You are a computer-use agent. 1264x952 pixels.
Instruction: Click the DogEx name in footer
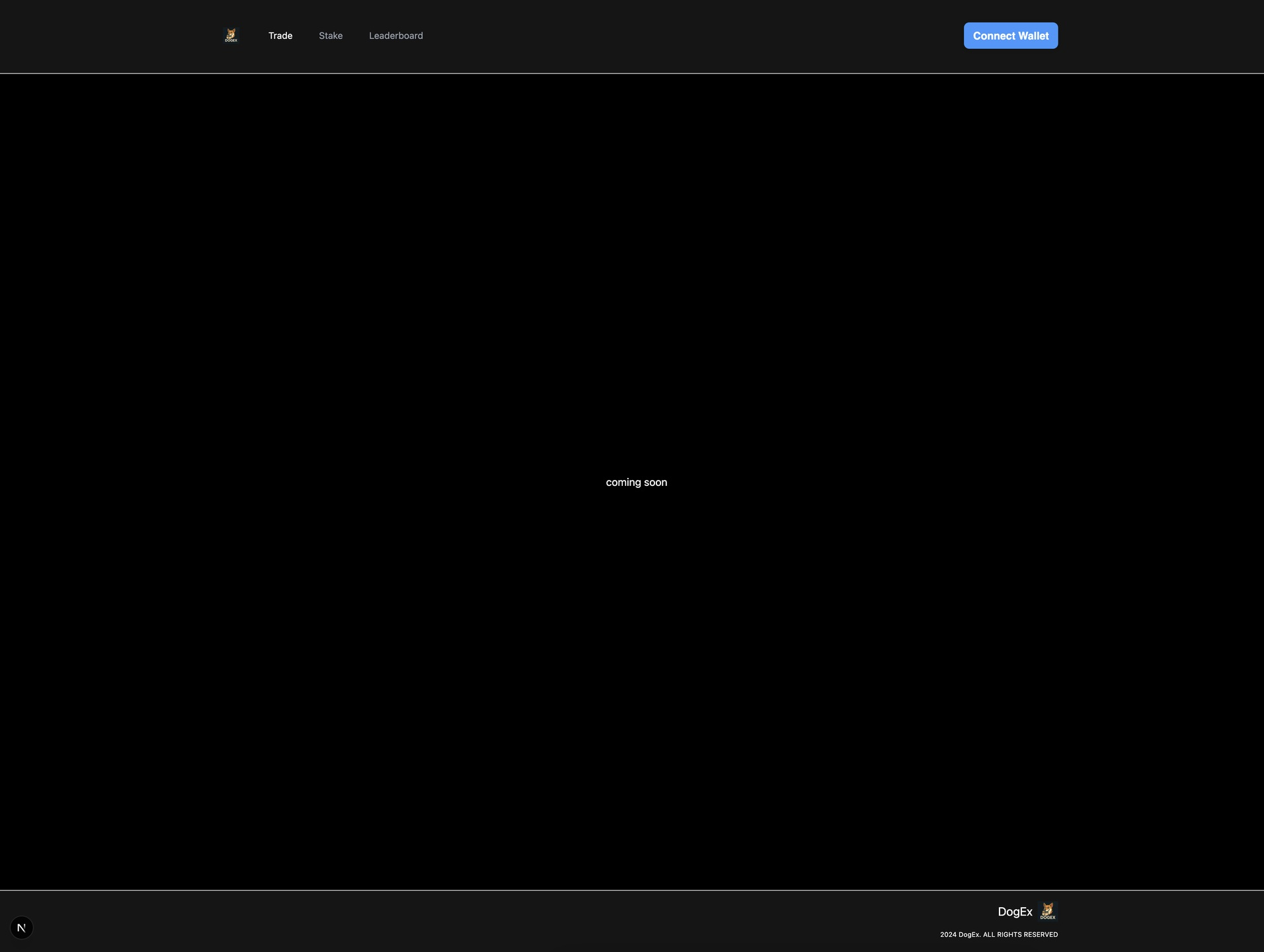[1015, 912]
